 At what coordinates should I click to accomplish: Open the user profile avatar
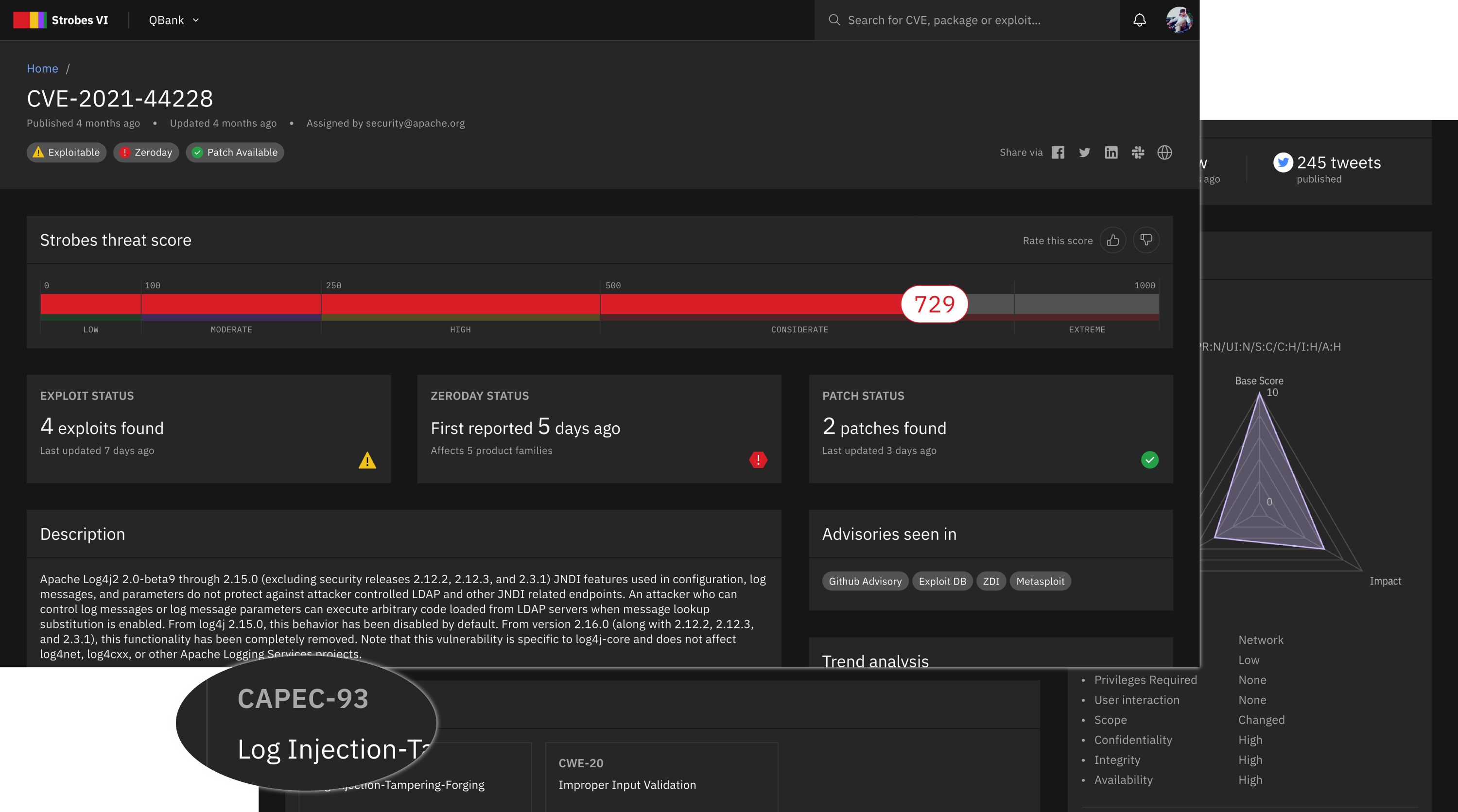1179,20
